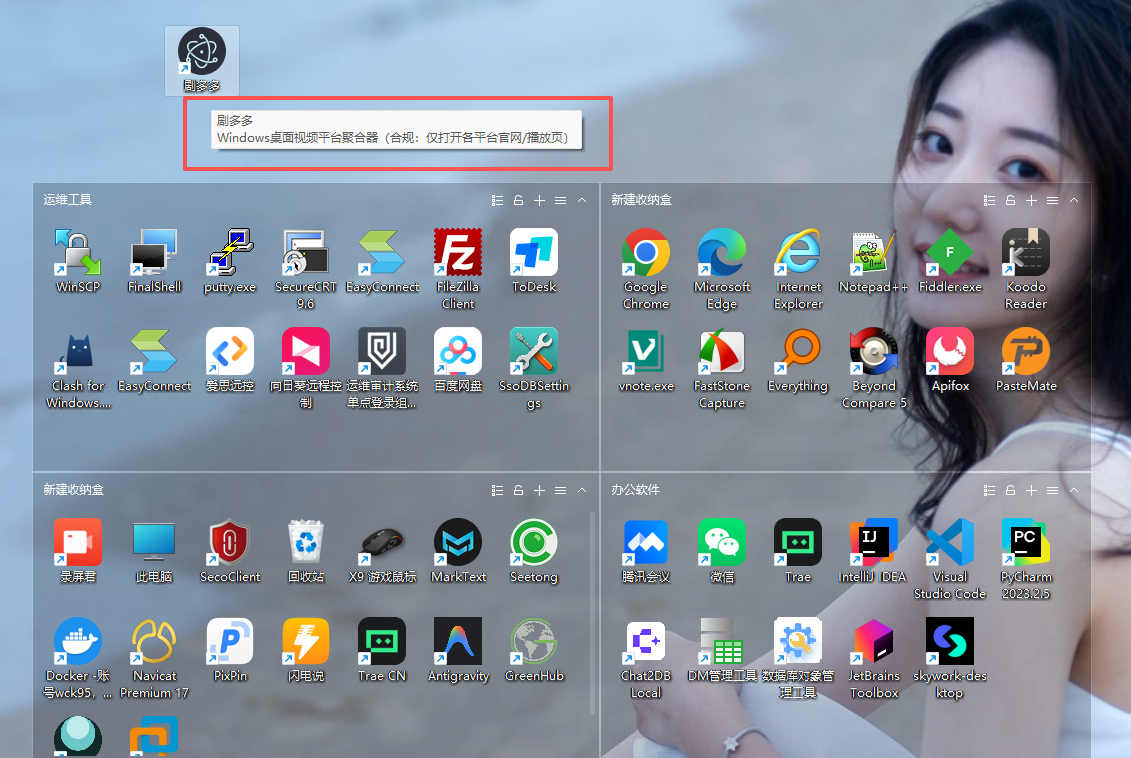
Task: Open the 剧多多 desktop shortcut
Action: coord(201,60)
